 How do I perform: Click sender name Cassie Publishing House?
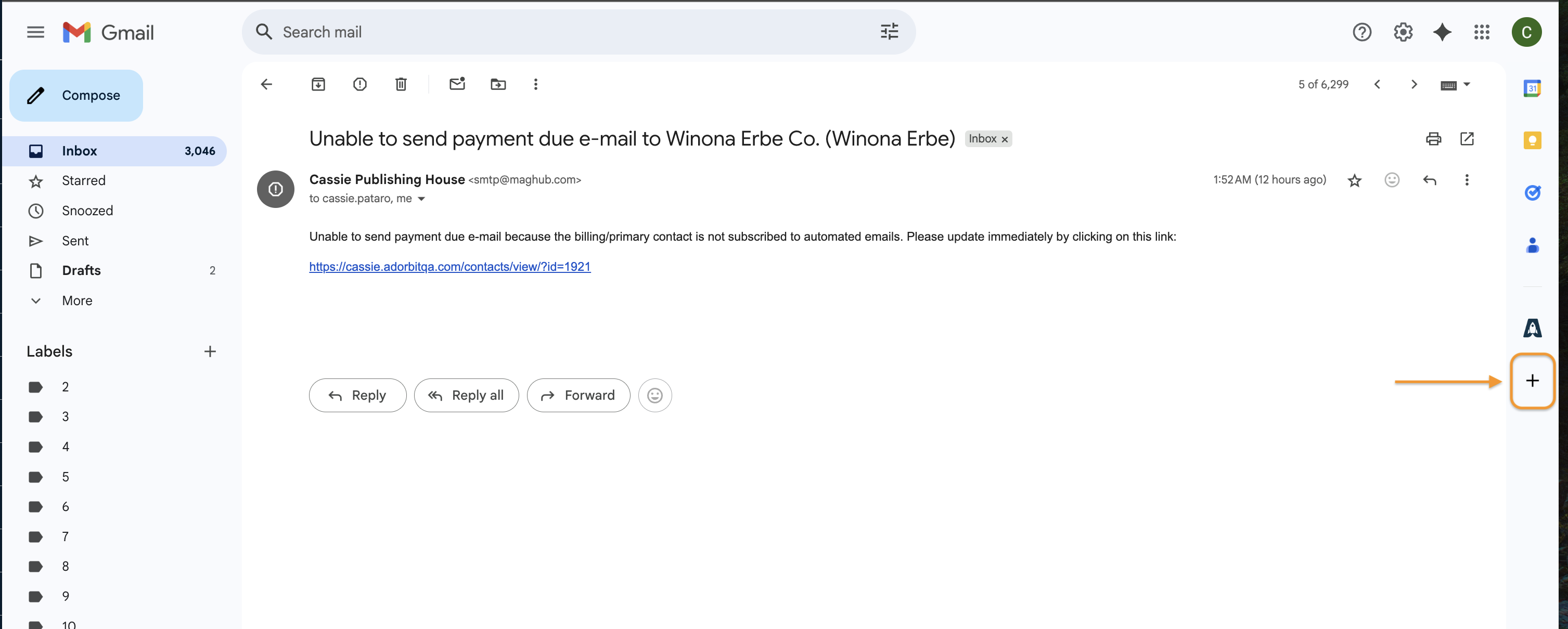tap(387, 179)
